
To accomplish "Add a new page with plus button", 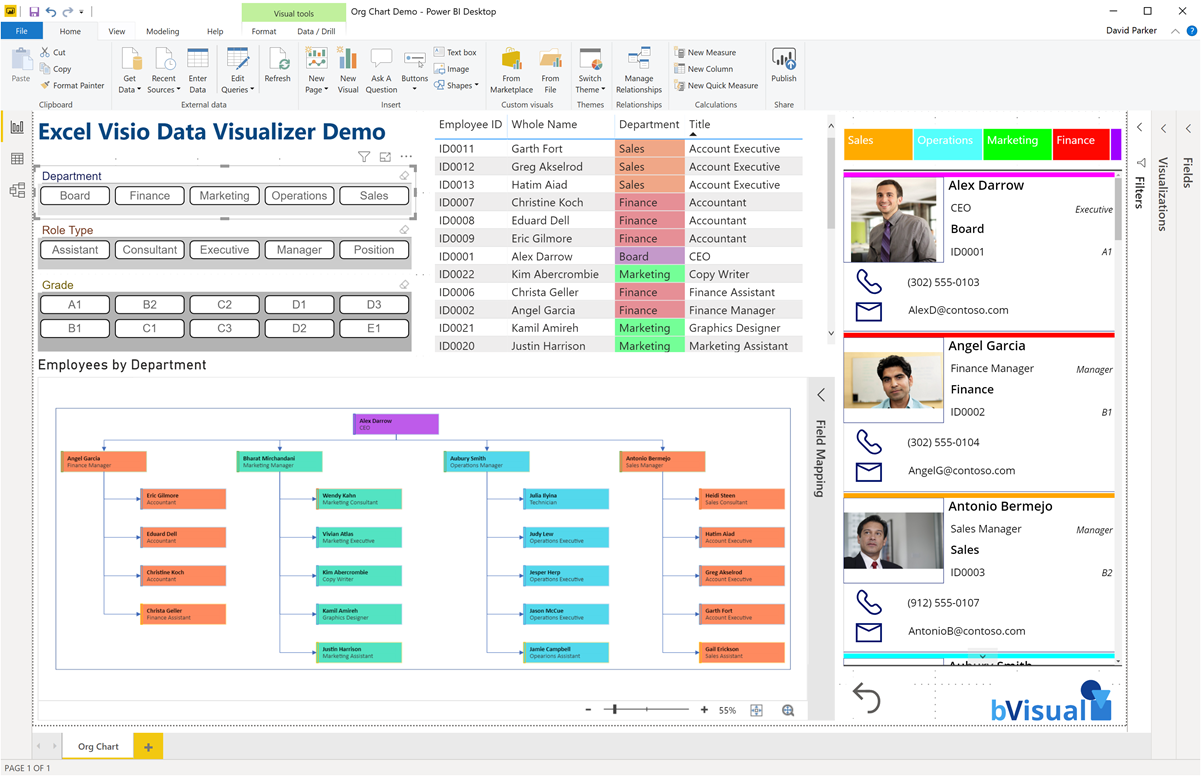I will click(x=148, y=747).
